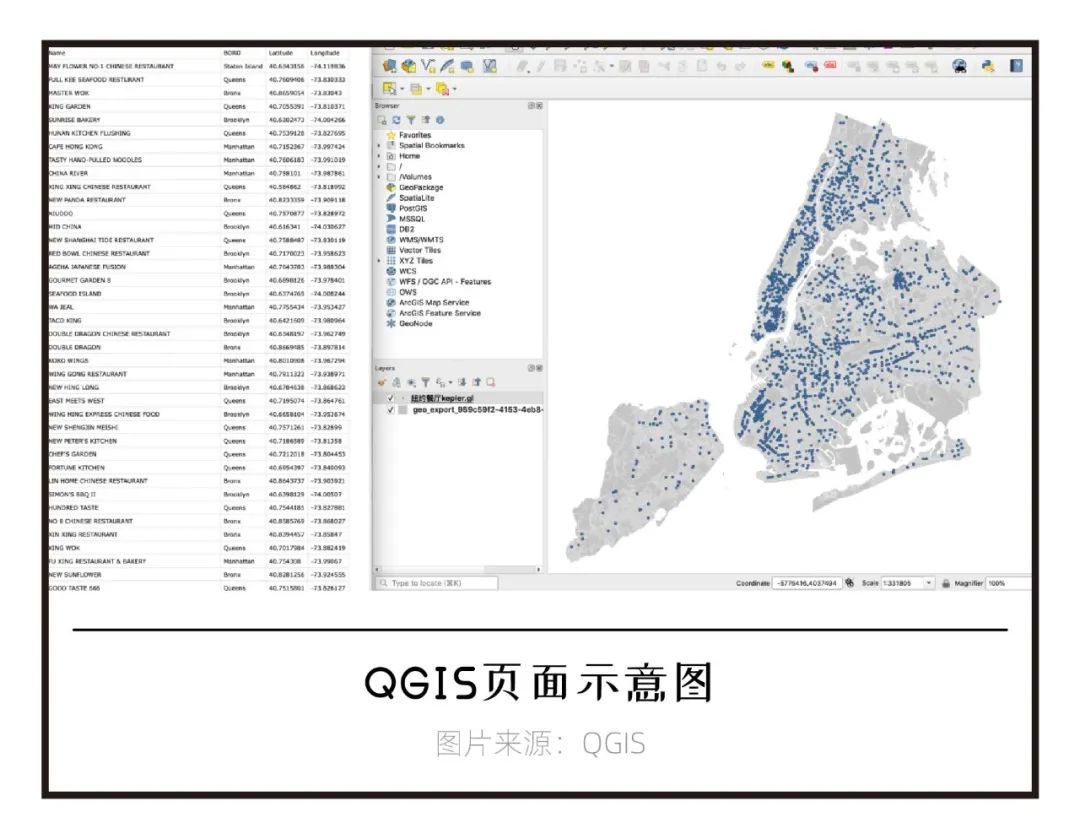Select SpatiaLite in the Browser tree
The width and height of the screenshot is (1080, 839).
pos(410,198)
